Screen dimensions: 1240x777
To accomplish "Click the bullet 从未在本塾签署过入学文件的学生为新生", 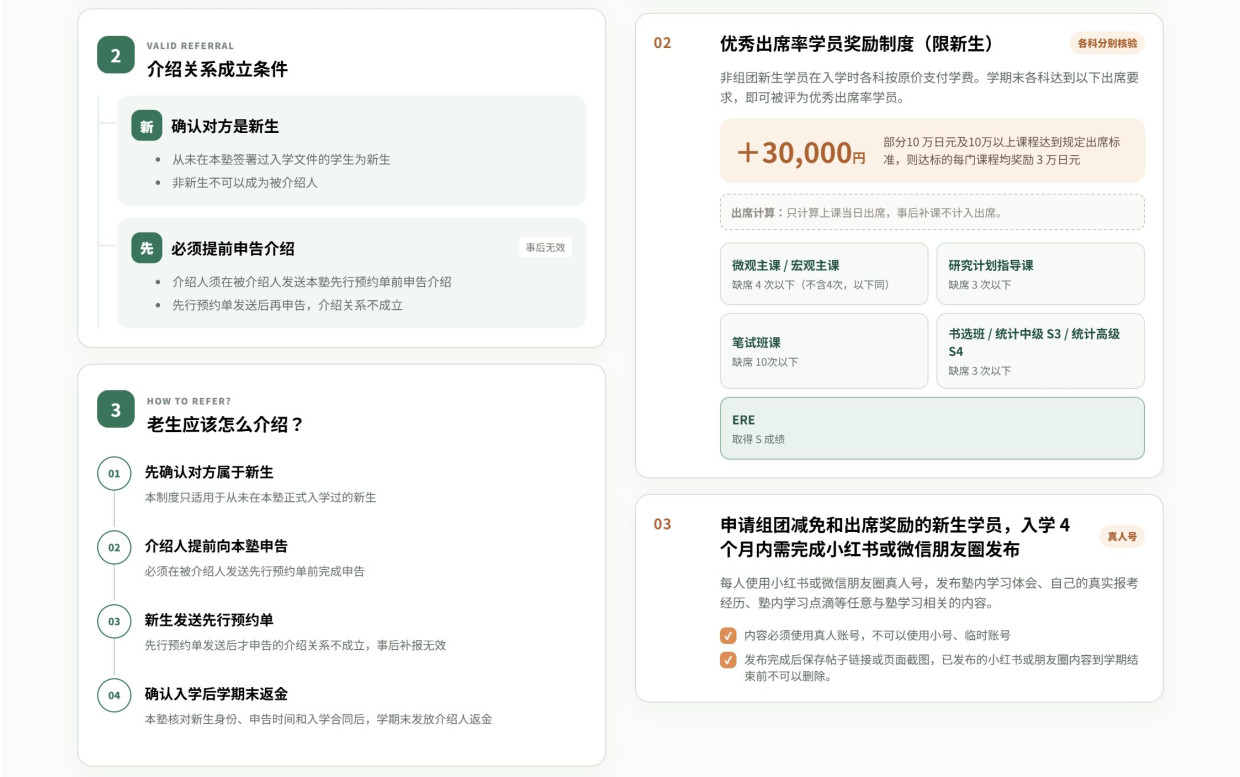I will point(281,159).
